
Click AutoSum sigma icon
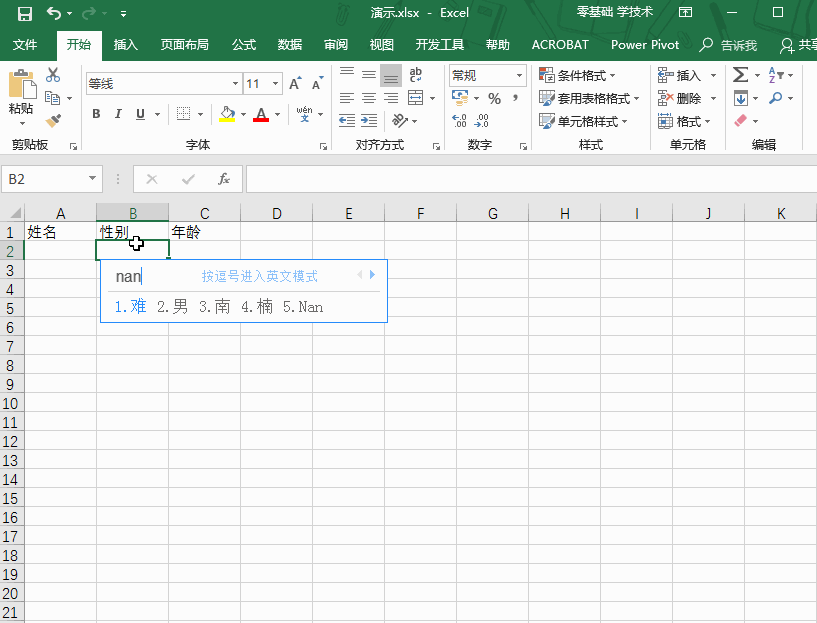tap(740, 74)
